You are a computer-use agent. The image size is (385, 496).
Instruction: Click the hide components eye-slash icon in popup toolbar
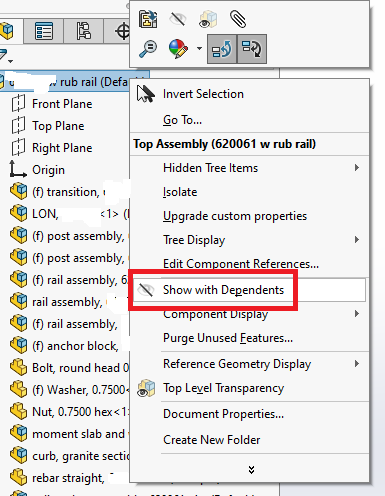177,19
